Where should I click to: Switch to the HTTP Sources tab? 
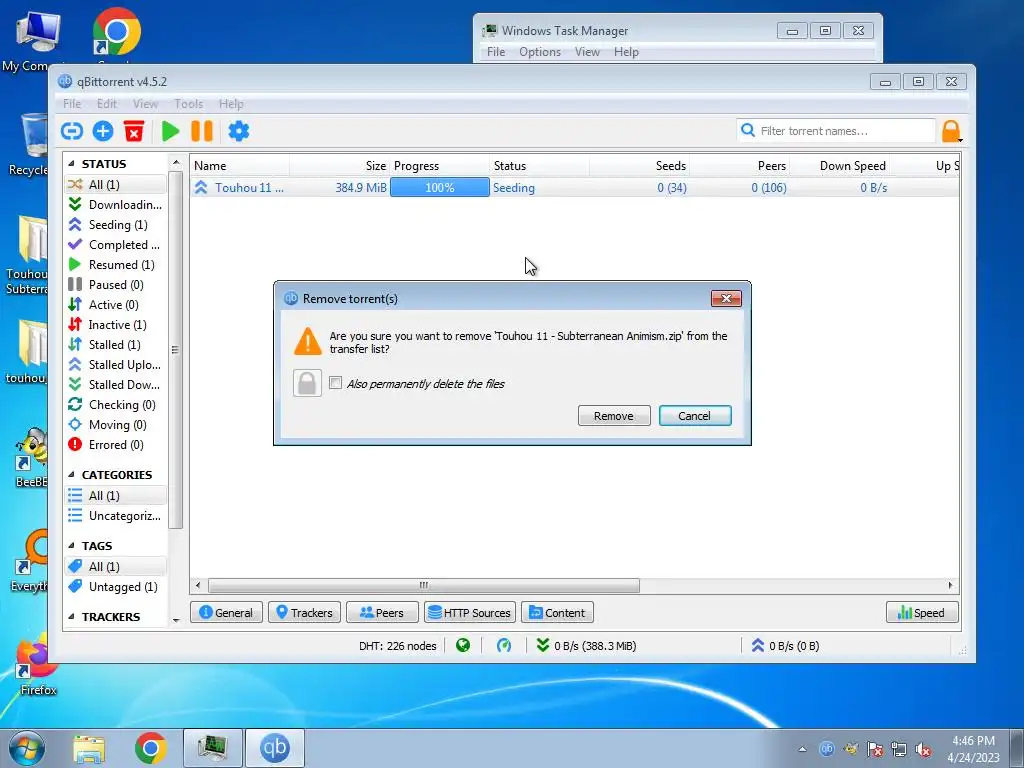pos(470,613)
